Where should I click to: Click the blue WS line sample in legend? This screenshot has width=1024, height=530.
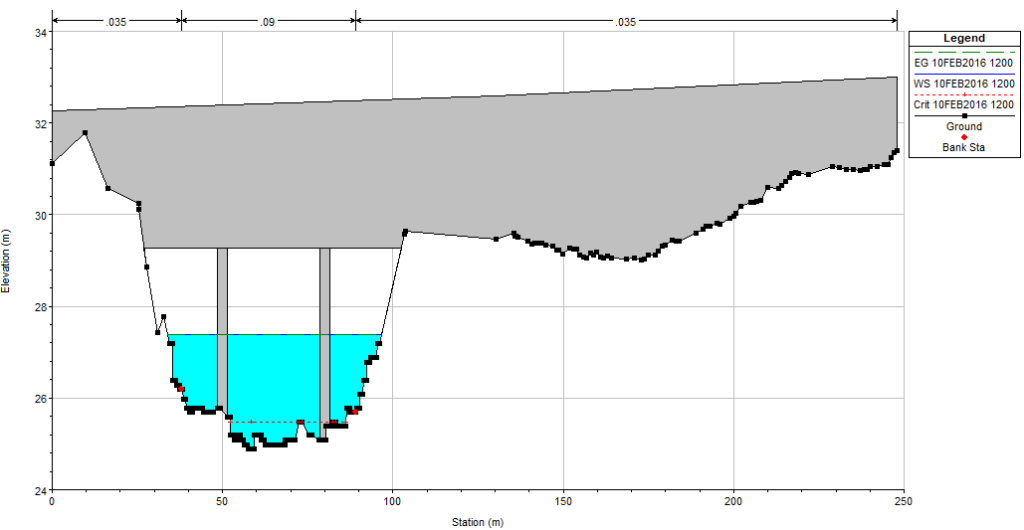964,74
